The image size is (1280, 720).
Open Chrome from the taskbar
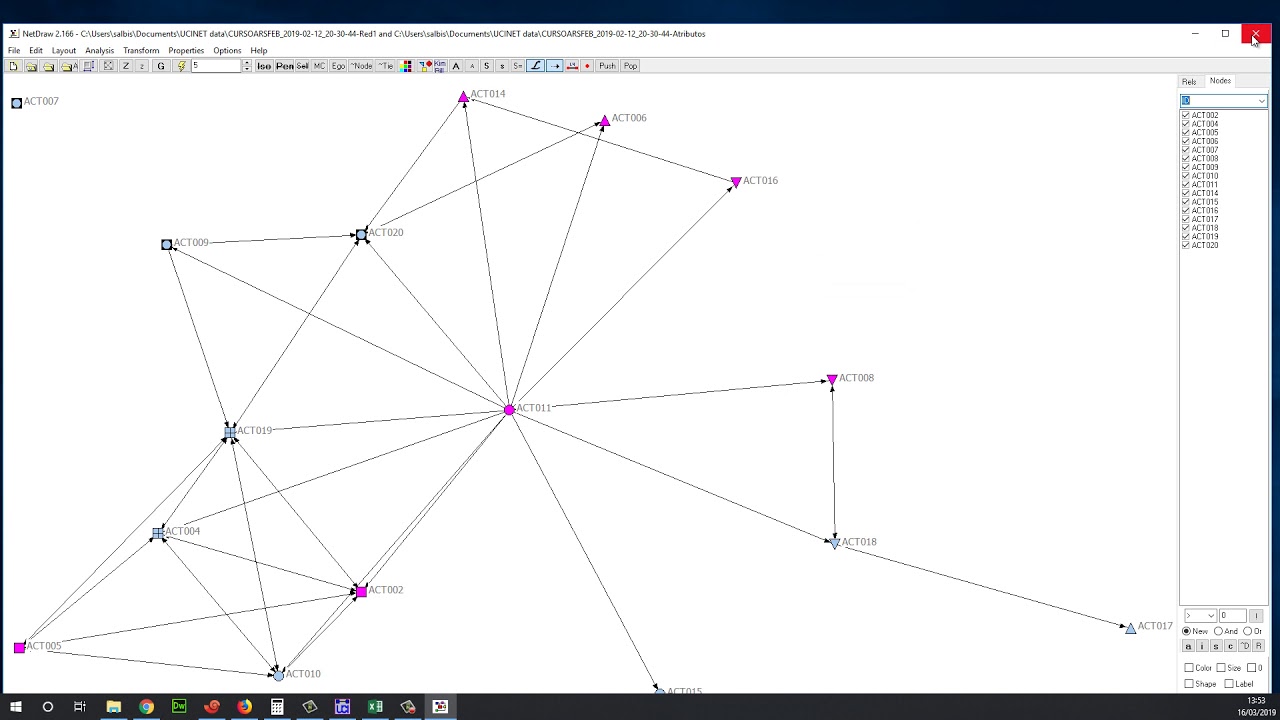(146, 707)
